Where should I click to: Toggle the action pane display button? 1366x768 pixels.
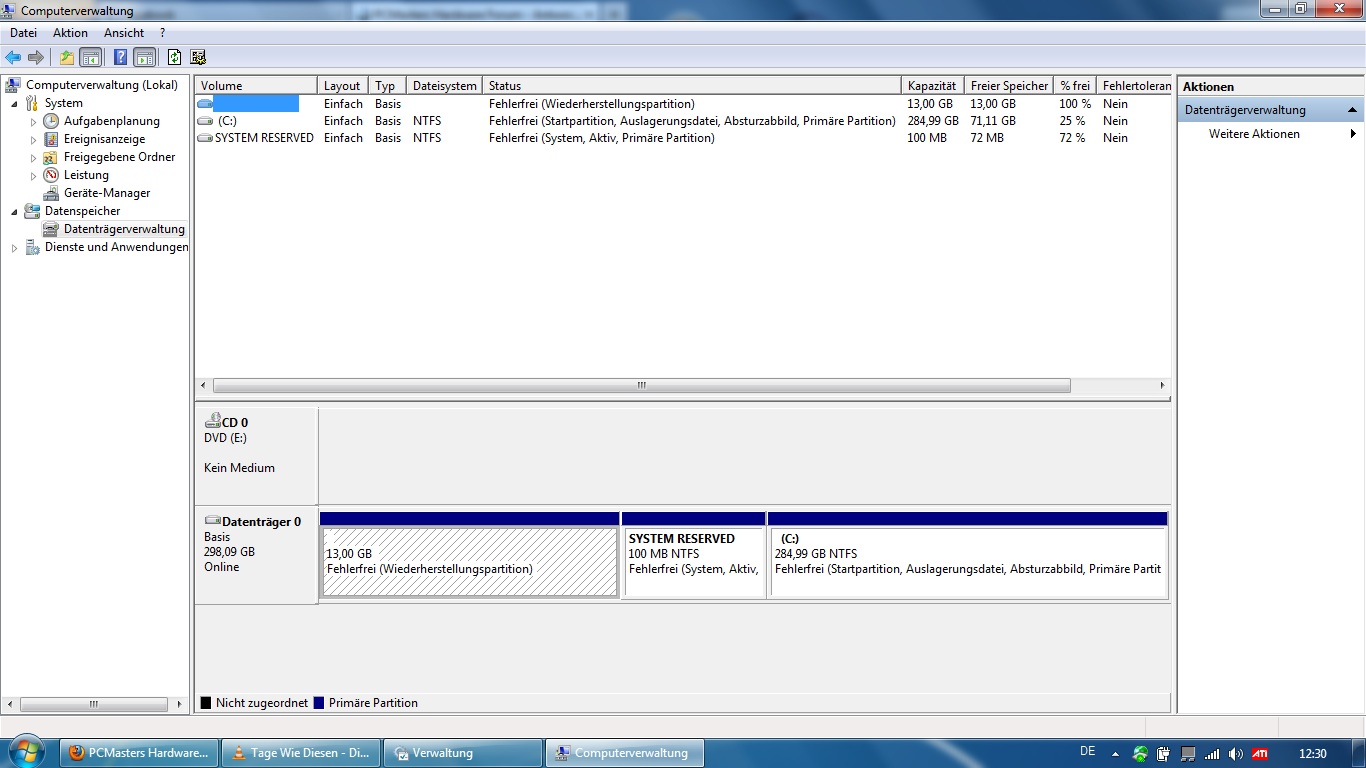click(x=145, y=57)
